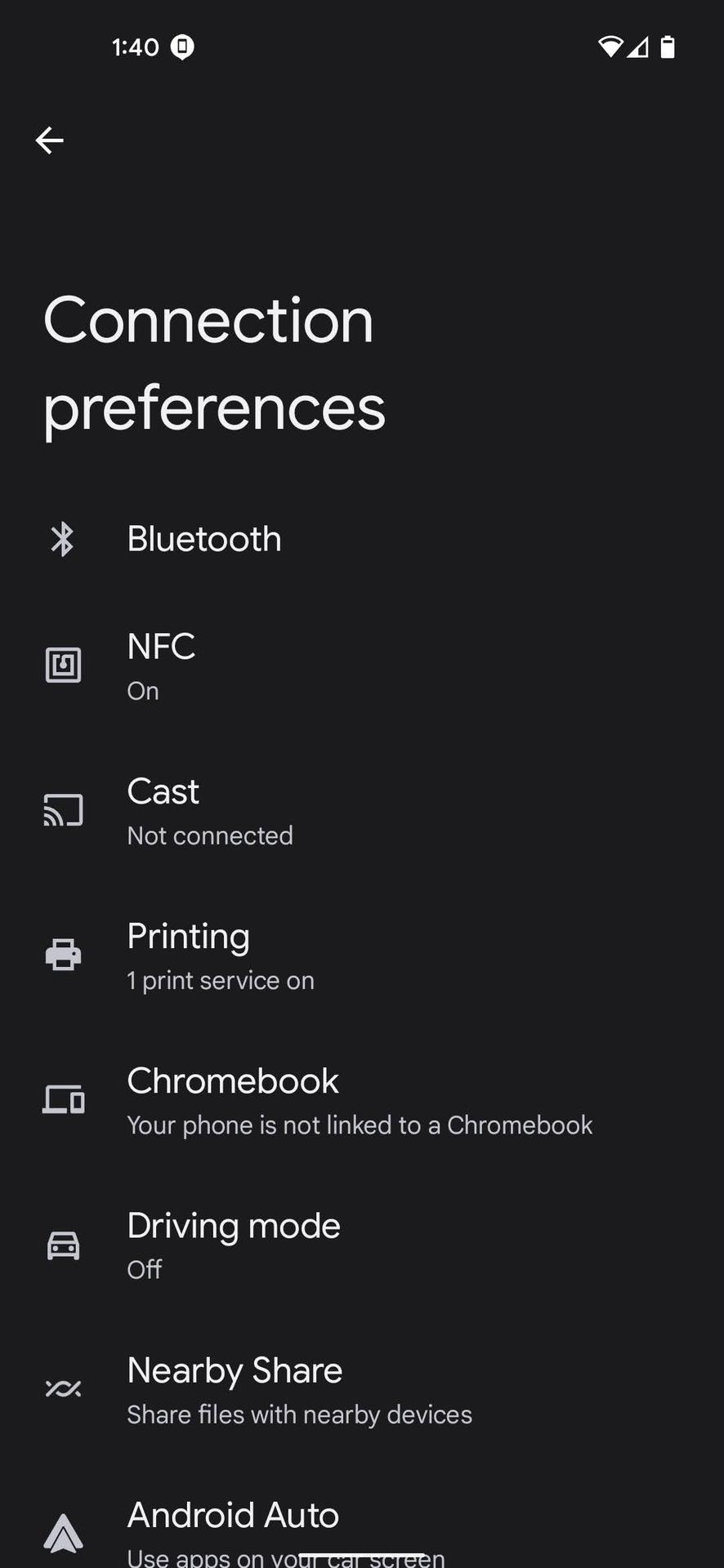Tap the Driving mode car icon
This screenshot has width=724, height=1568.
(63, 1245)
